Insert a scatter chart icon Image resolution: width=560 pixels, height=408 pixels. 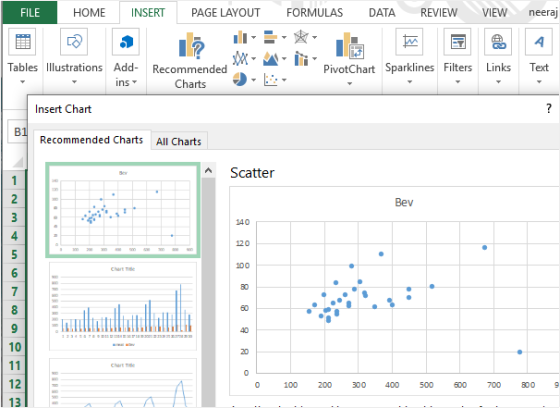coord(271,79)
